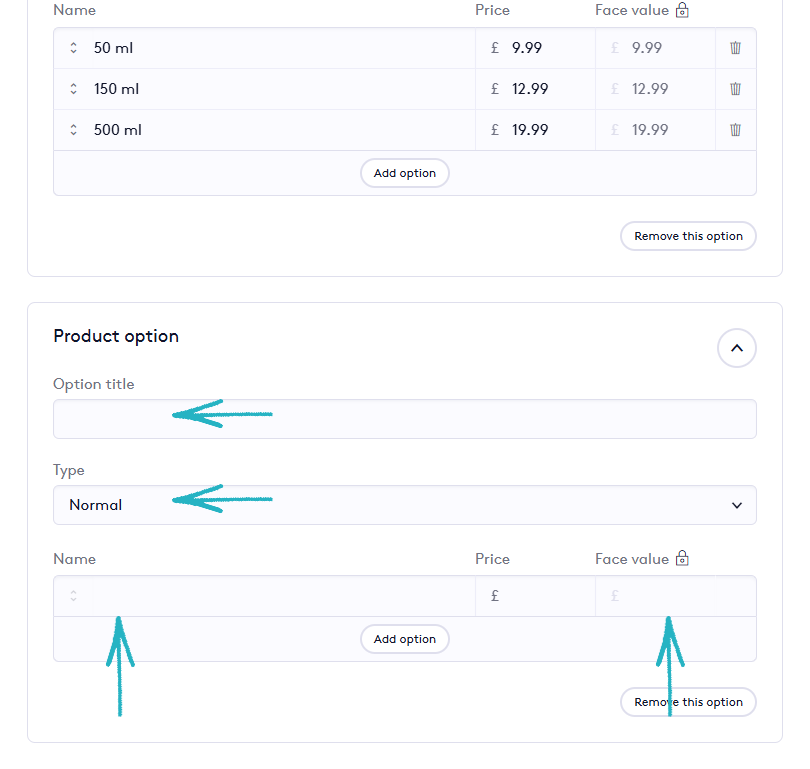Open the Type dropdown showing Normal
The image size is (810, 769).
(x=404, y=505)
